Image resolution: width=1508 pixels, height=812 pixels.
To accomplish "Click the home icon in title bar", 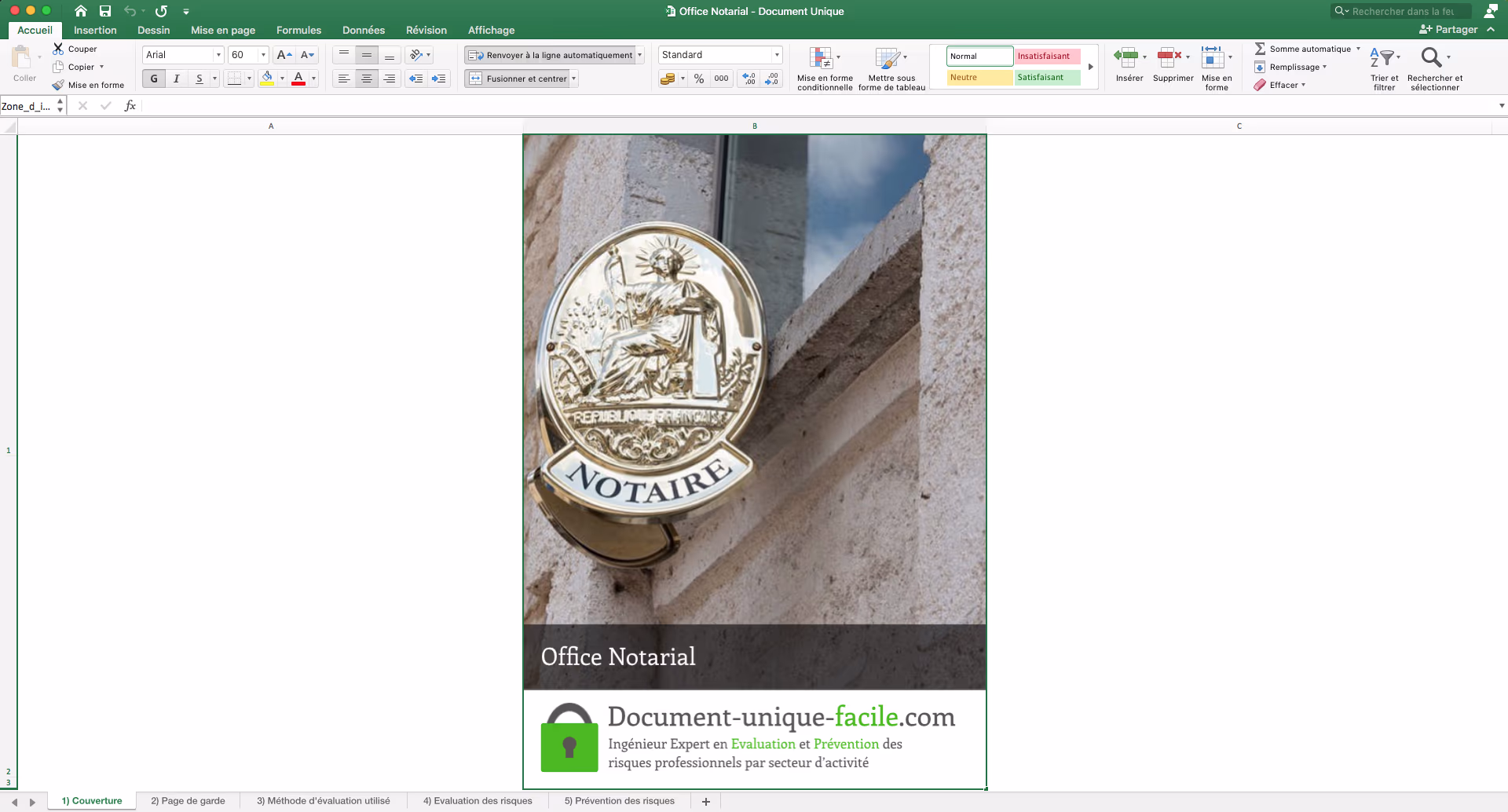I will [x=81, y=11].
